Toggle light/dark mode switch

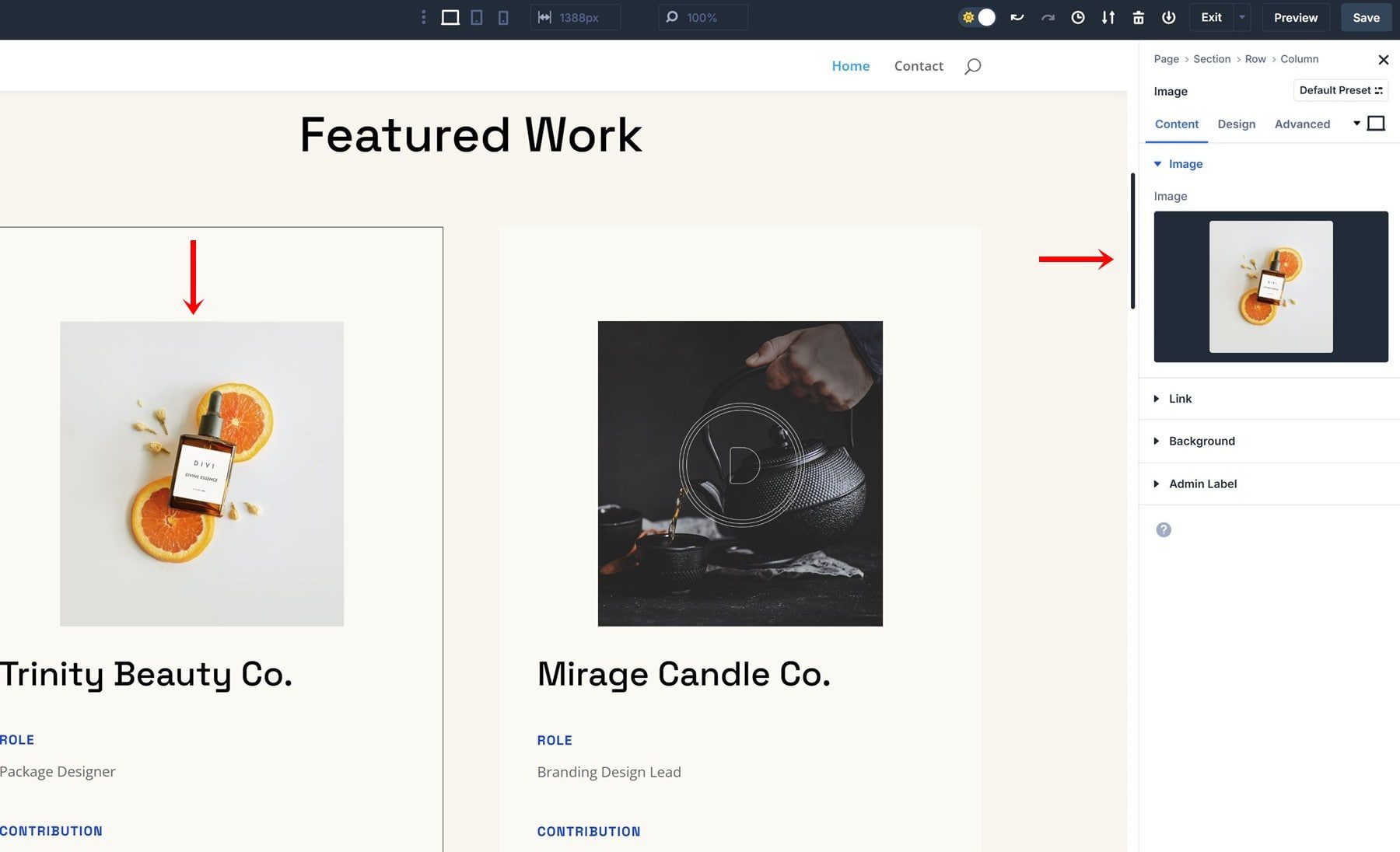tap(978, 17)
